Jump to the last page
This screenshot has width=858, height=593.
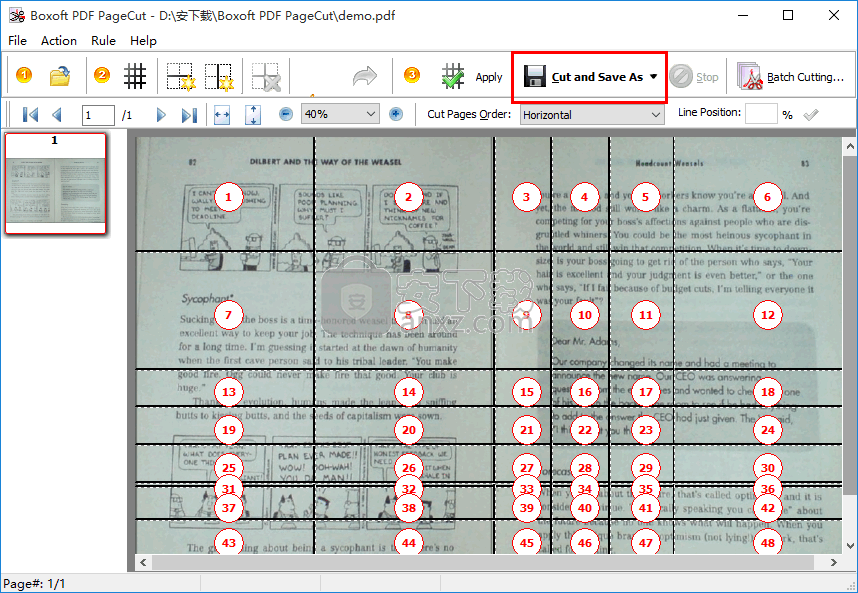pos(189,115)
